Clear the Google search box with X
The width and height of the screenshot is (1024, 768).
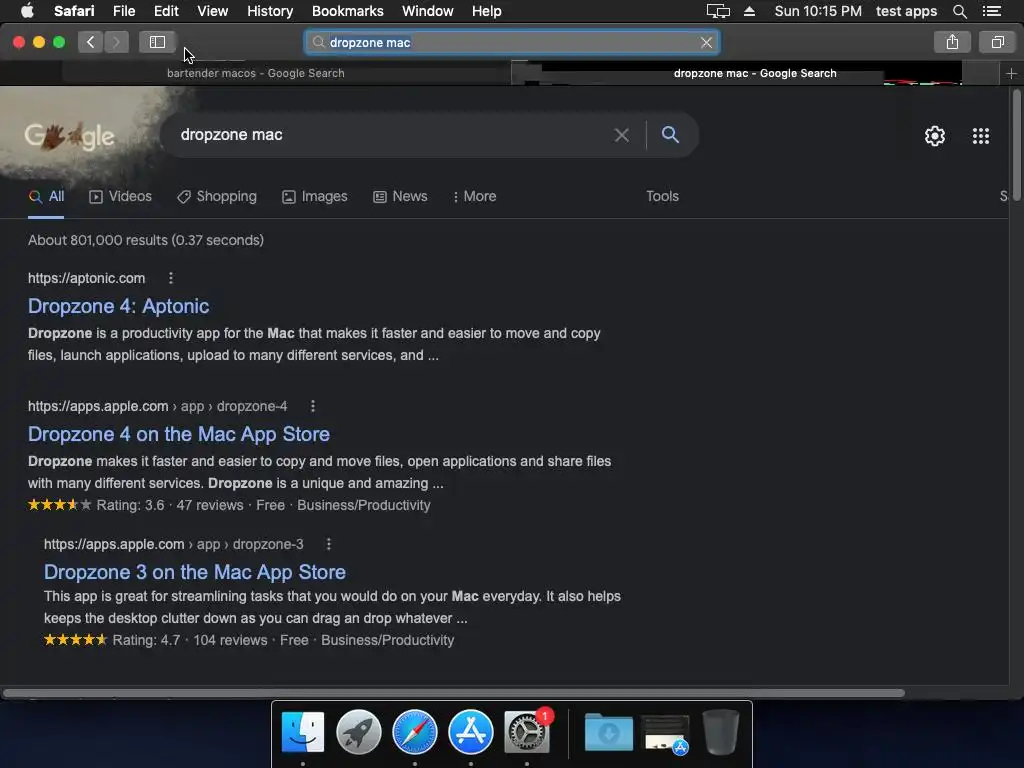[621, 135]
